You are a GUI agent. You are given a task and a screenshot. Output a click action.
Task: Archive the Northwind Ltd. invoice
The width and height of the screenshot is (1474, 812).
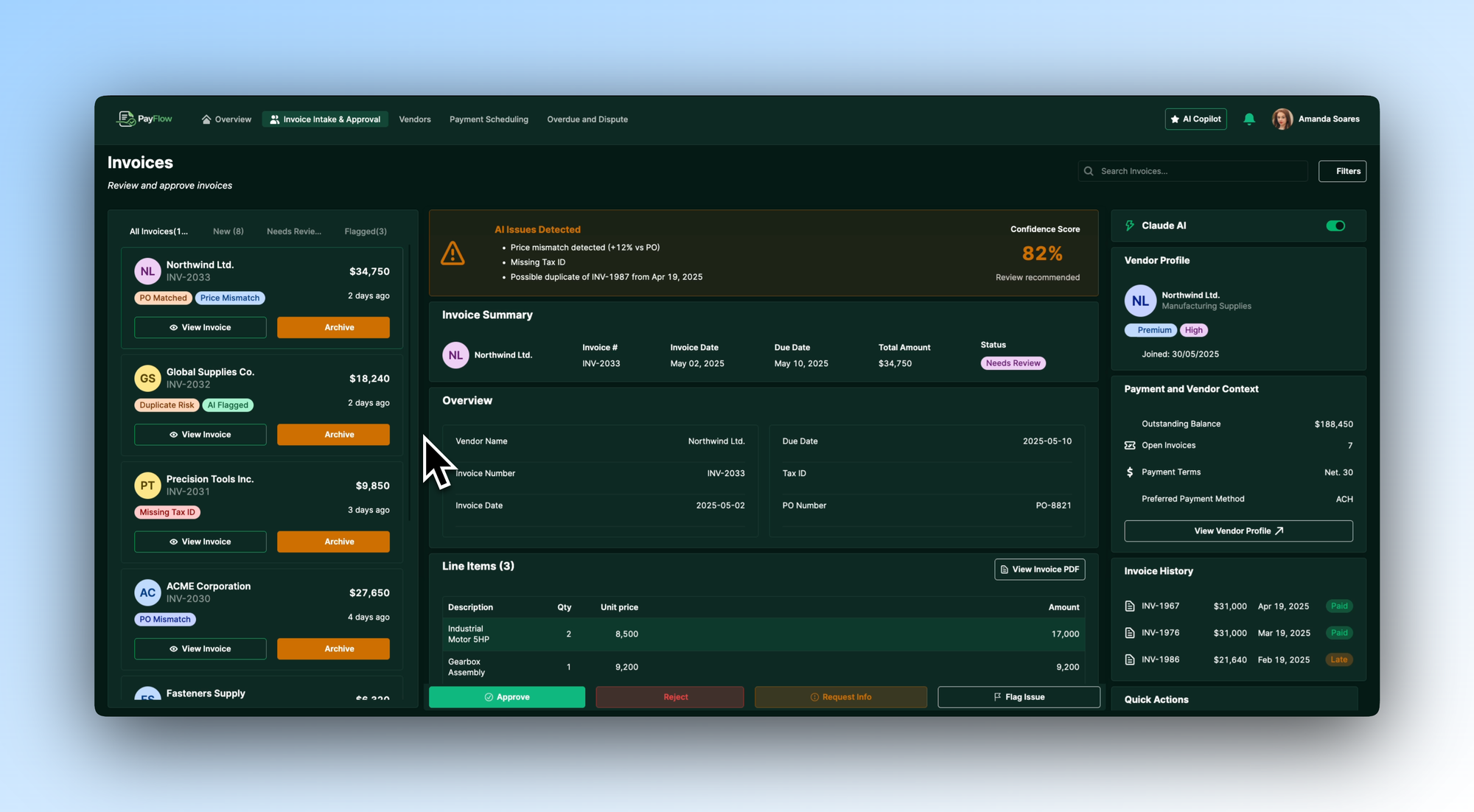(x=333, y=327)
